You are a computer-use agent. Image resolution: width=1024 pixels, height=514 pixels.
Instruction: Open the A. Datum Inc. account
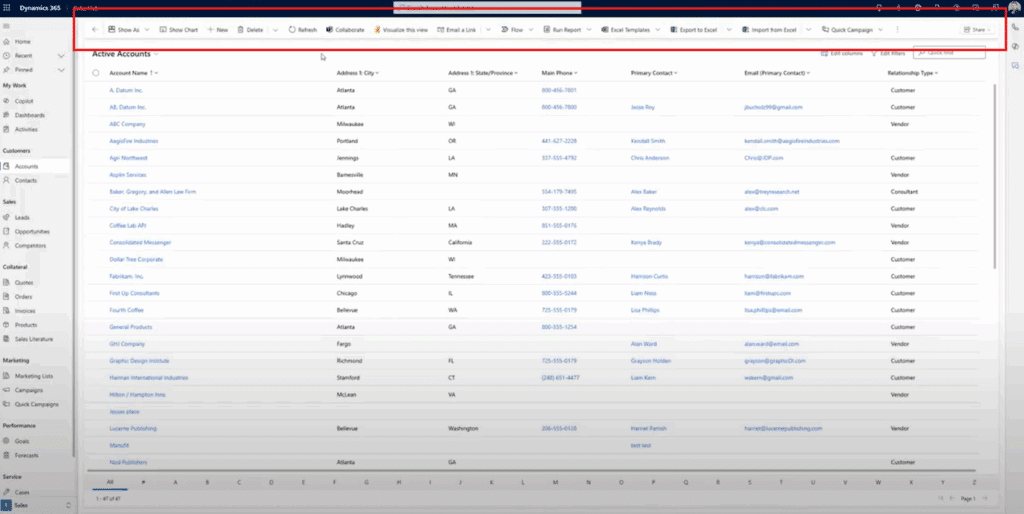click(126, 90)
